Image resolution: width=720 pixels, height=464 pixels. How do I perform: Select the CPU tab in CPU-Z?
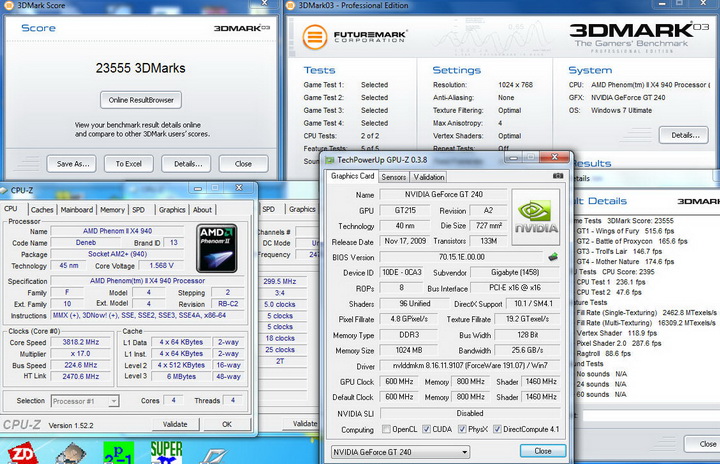click(x=11, y=209)
